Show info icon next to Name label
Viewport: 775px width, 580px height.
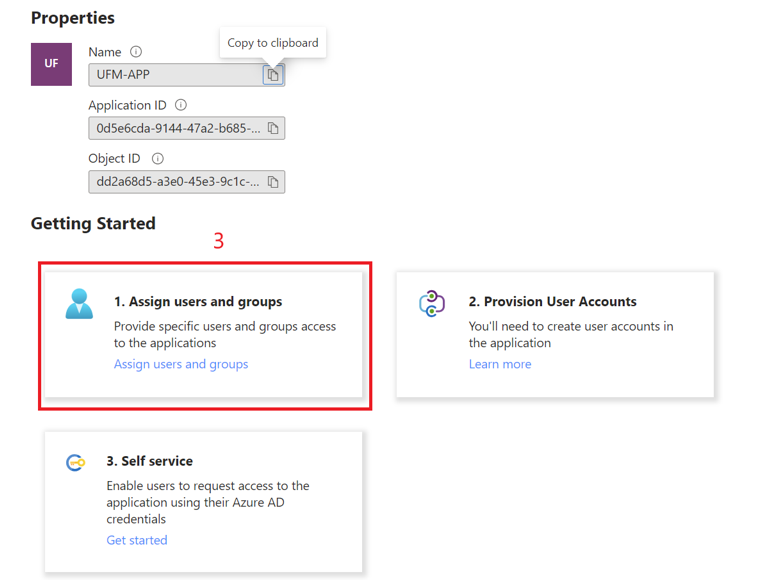tap(136, 52)
